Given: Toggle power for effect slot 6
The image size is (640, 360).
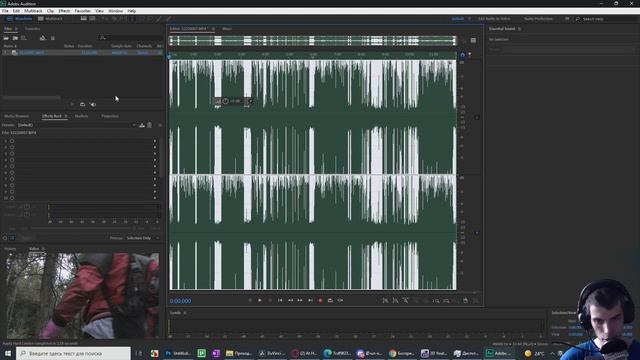Looking at the screenshot, I should click(x=12, y=173).
